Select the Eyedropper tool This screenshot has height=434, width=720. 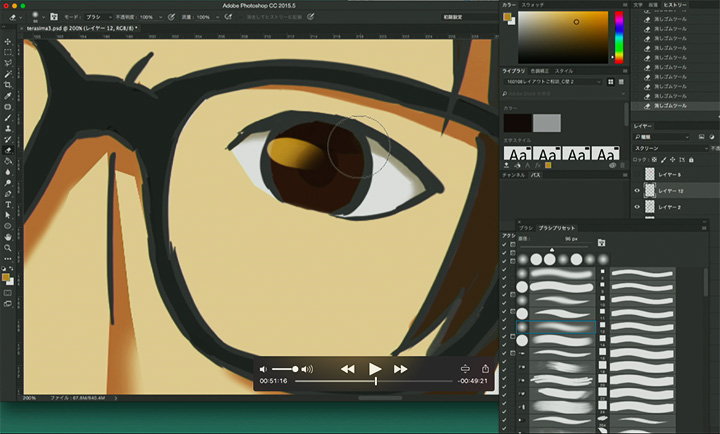[x=8, y=96]
